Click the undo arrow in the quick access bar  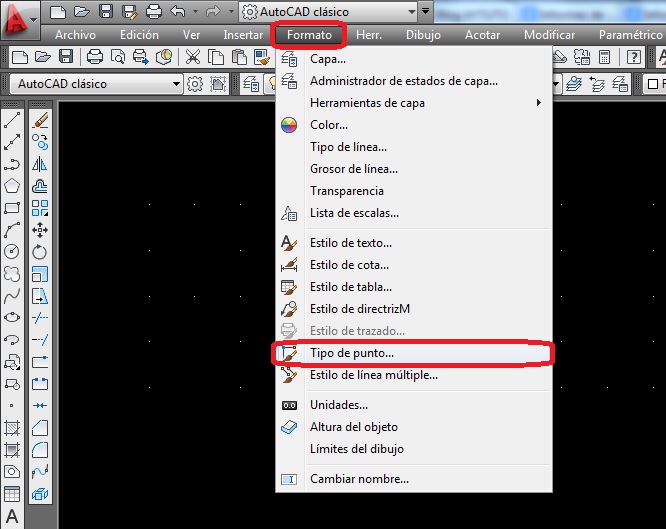pyautogui.click(x=177, y=11)
